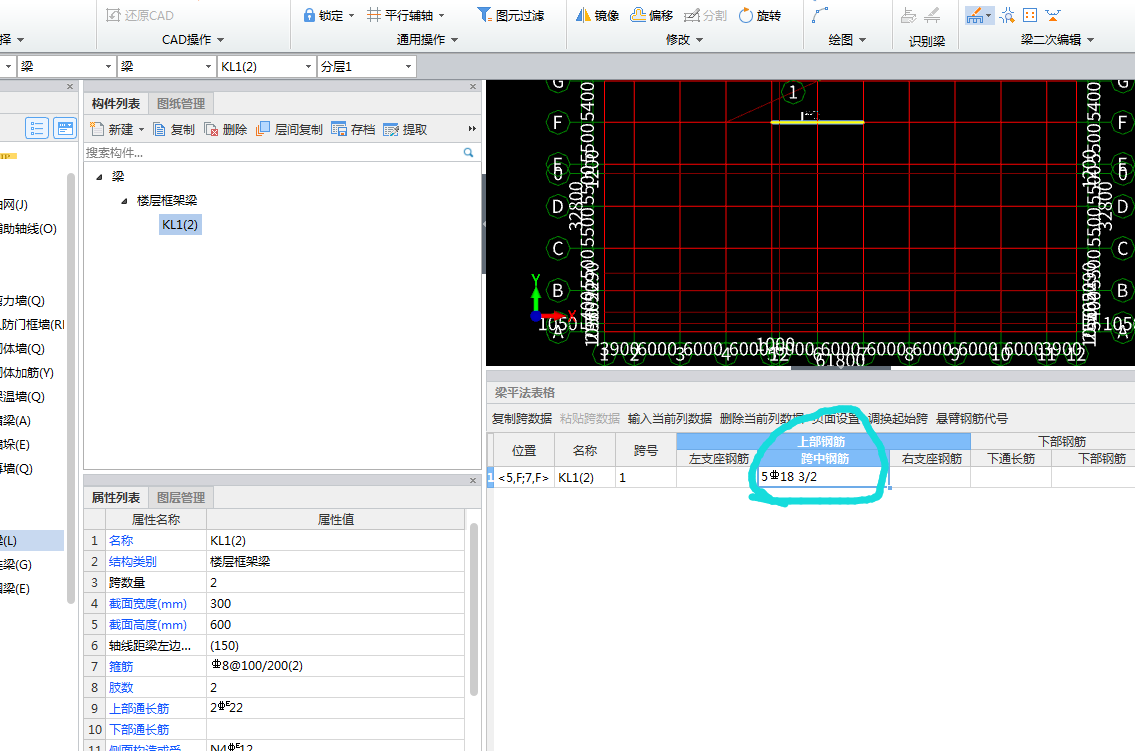Select the line drawing tool in 绘图
This screenshot has width=1135, height=751.
(x=820, y=15)
